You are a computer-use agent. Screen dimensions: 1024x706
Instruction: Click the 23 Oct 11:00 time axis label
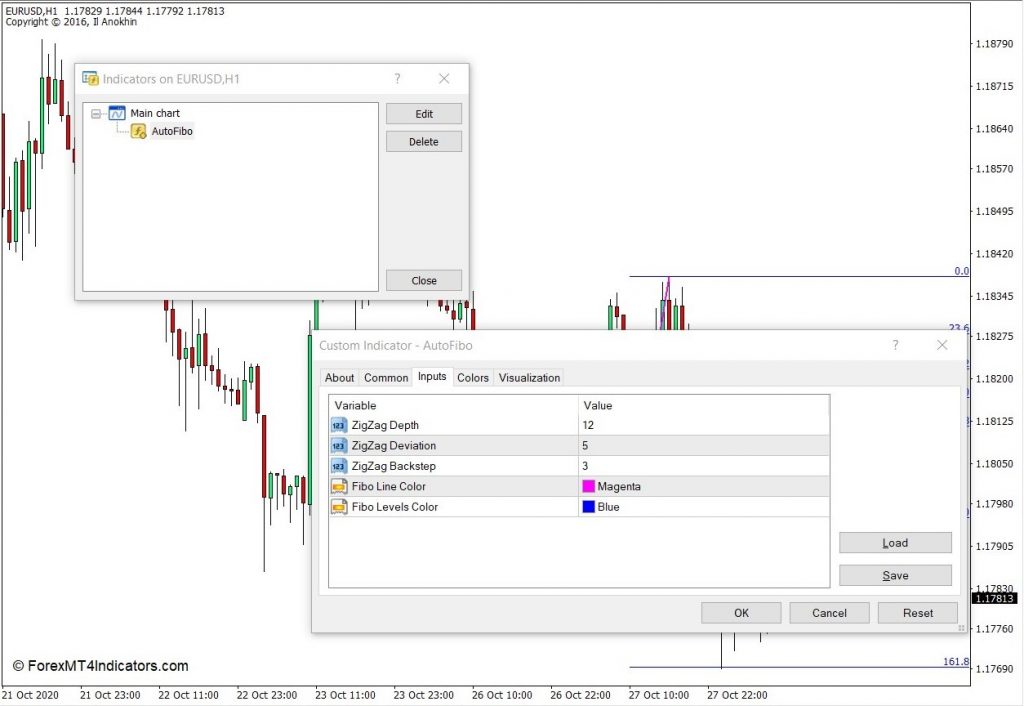[x=345, y=695]
